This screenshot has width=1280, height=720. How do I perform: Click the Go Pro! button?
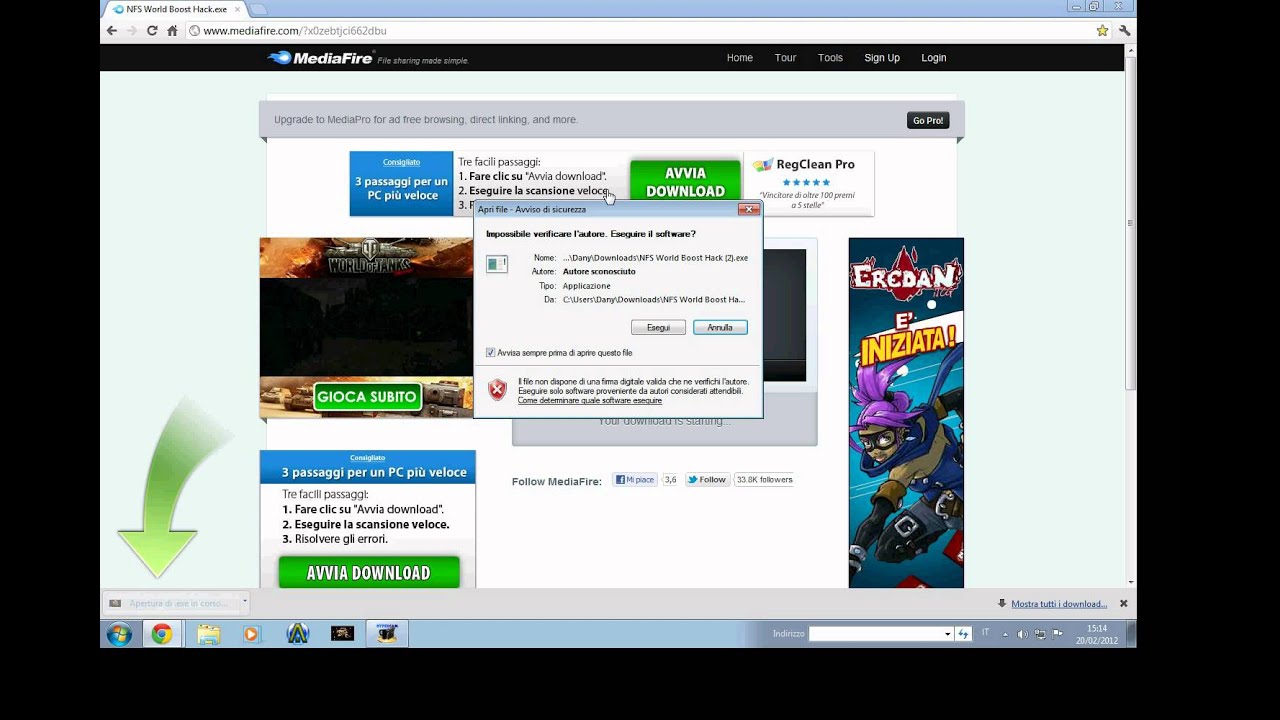coord(927,120)
